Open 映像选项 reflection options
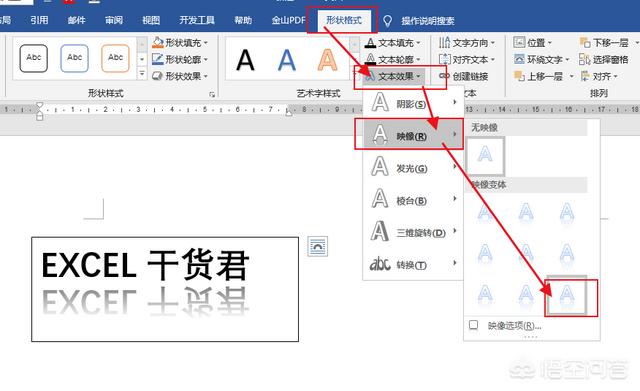This screenshot has width=640, height=391. [514, 326]
